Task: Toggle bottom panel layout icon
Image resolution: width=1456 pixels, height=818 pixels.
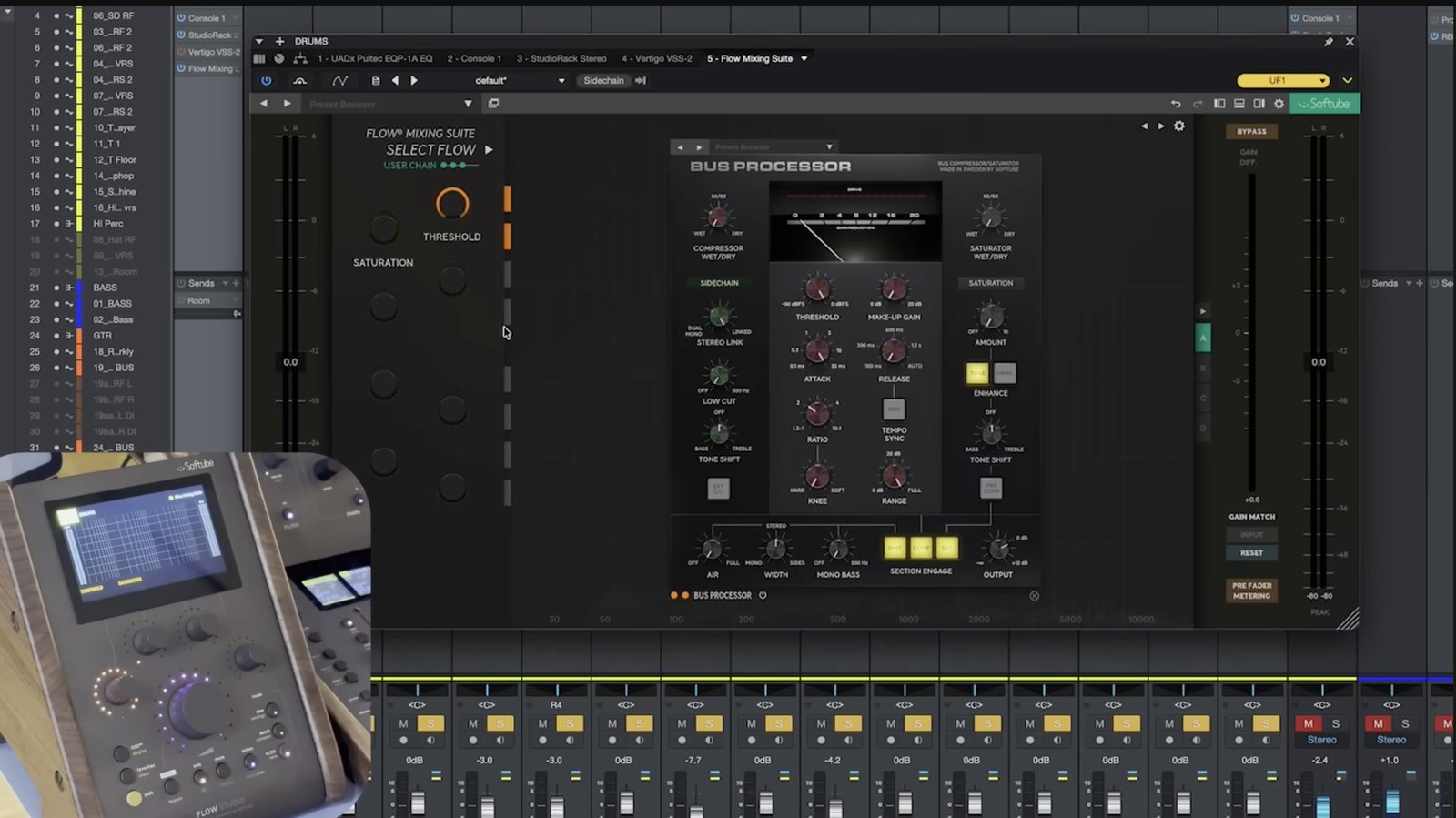Action: (1239, 104)
